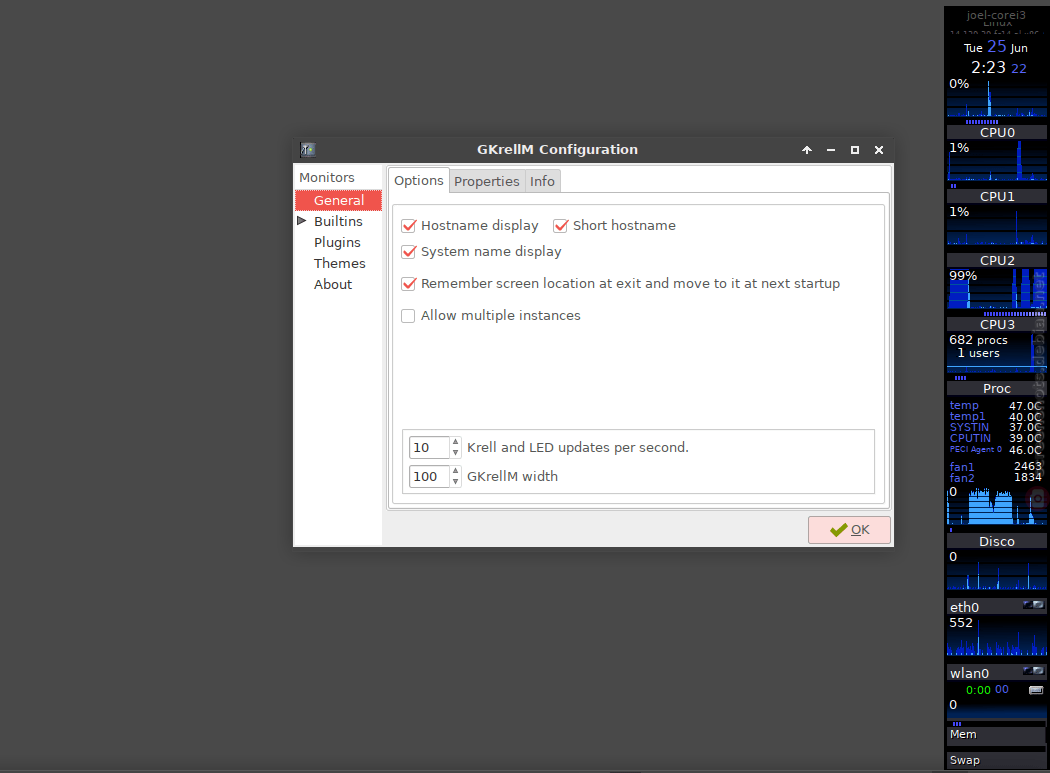Click the wlan0 interface label
Image resolution: width=1050 pixels, height=773 pixels.
[x=969, y=673]
